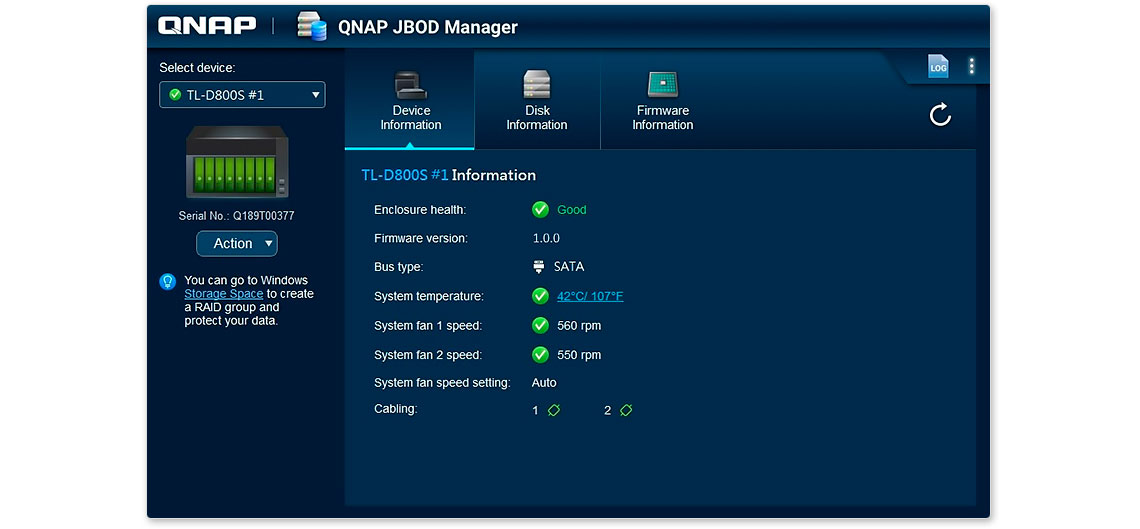The width and height of the screenshot is (1140, 529).
Task: Click the TL-D800S enclosure device image
Action: (x=237, y=162)
